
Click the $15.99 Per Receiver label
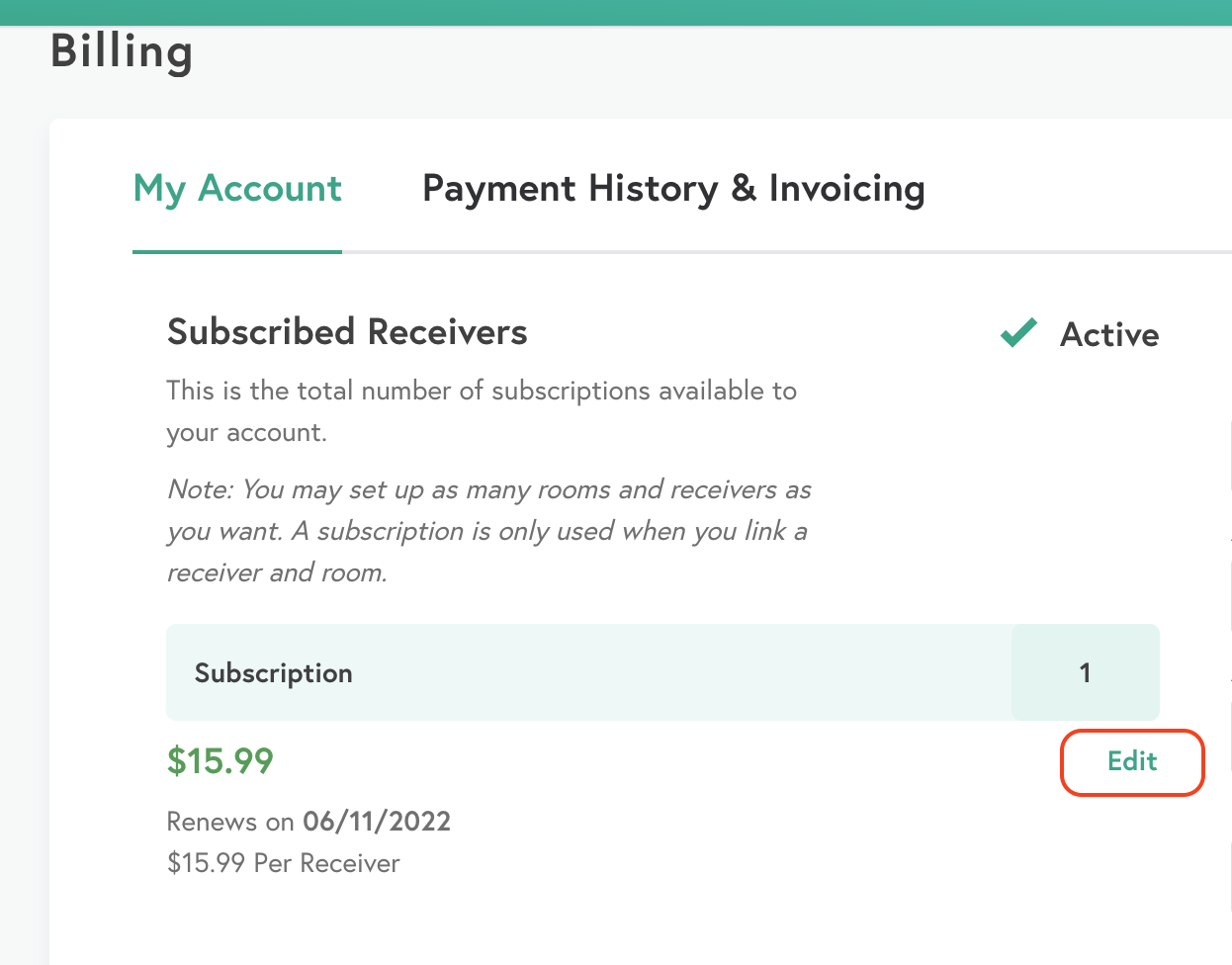point(283,863)
